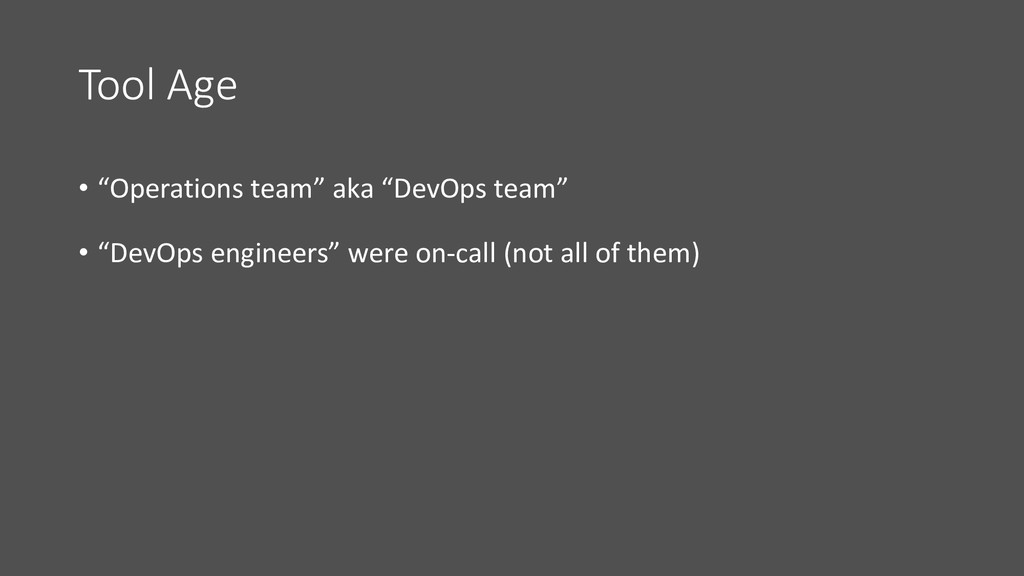Click the "Tool Age" slide title
The height and width of the screenshot is (576, 1024).
coord(157,86)
